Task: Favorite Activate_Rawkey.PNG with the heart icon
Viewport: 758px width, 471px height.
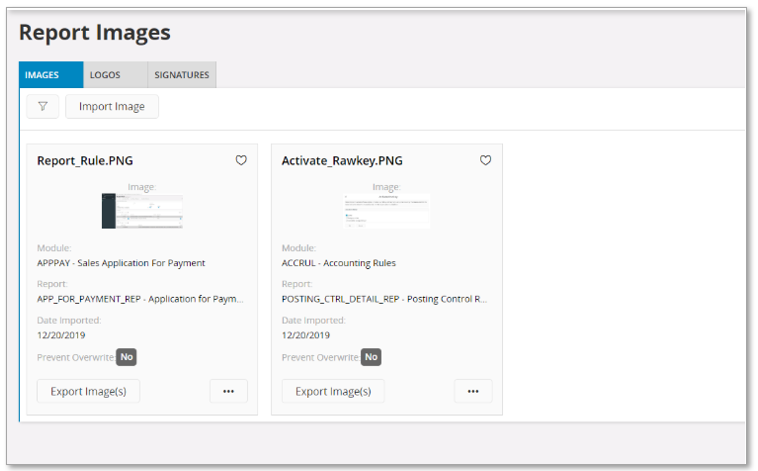Action: [486, 160]
